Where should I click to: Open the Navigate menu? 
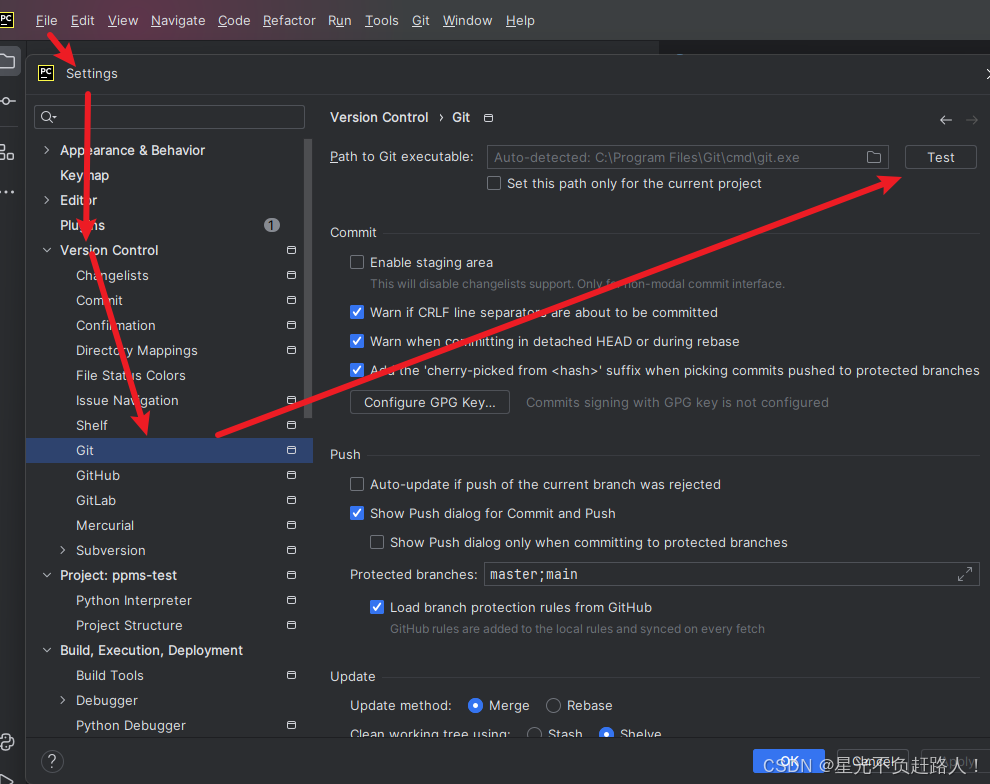click(x=178, y=20)
